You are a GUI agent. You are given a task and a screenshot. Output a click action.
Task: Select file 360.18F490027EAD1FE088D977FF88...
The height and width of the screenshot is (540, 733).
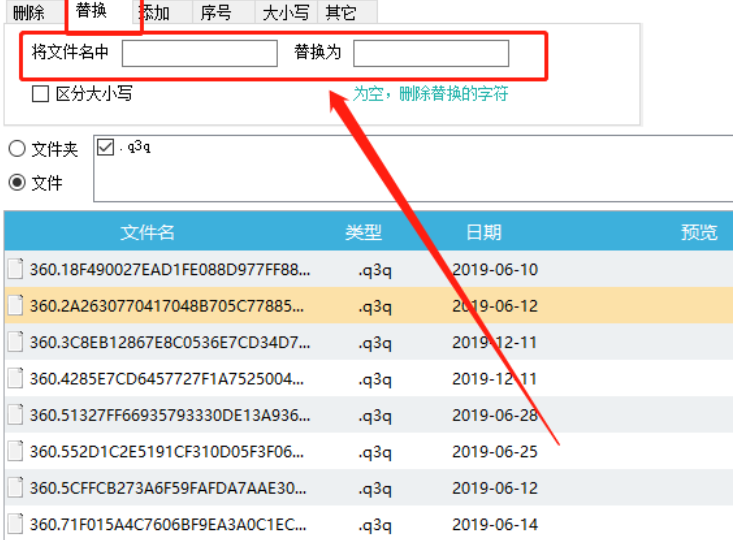[170, 269]
